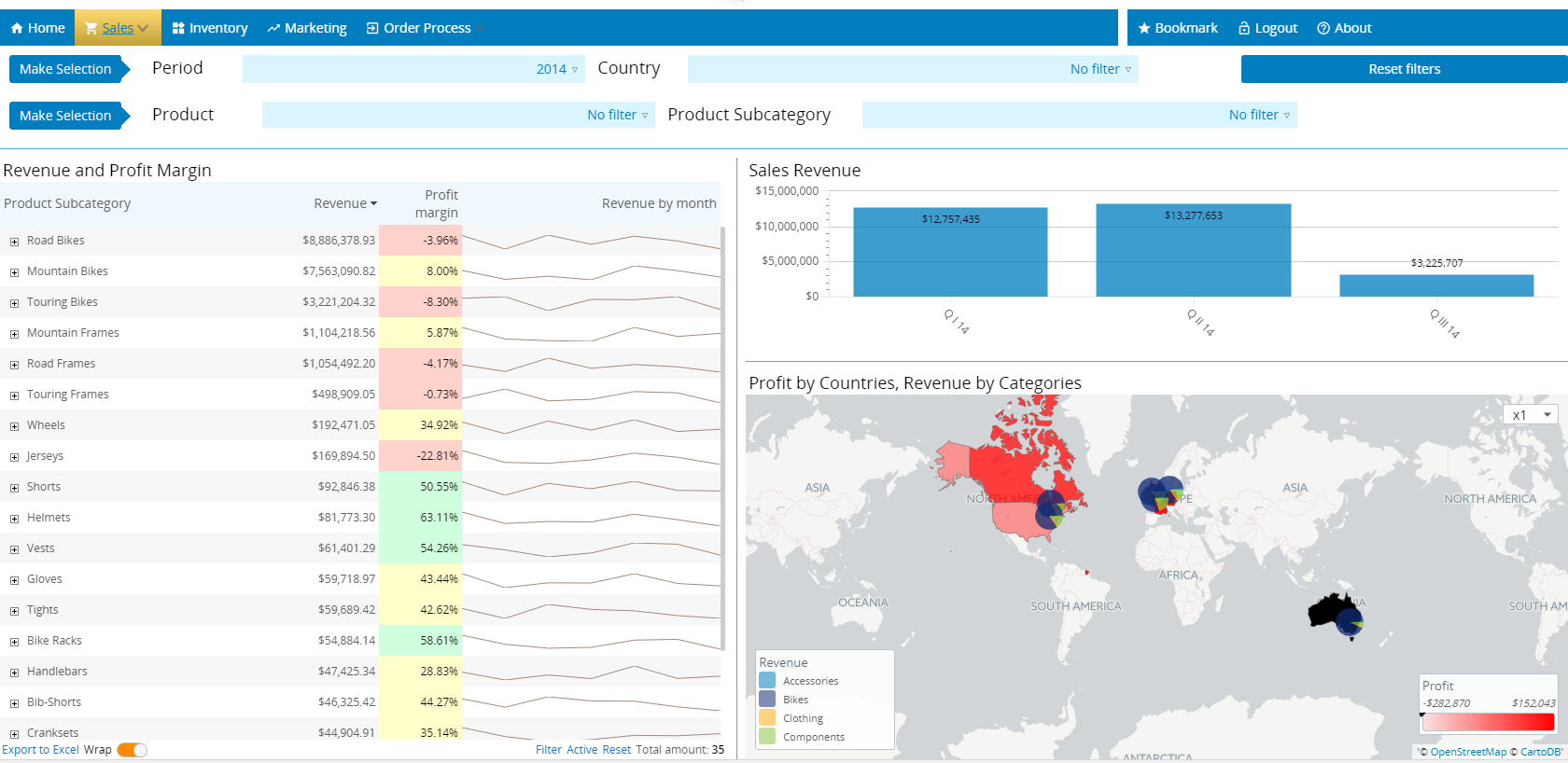
Task: Click the Mountain Bikes revenue $7,563,090.82
Action: (339, 271)
